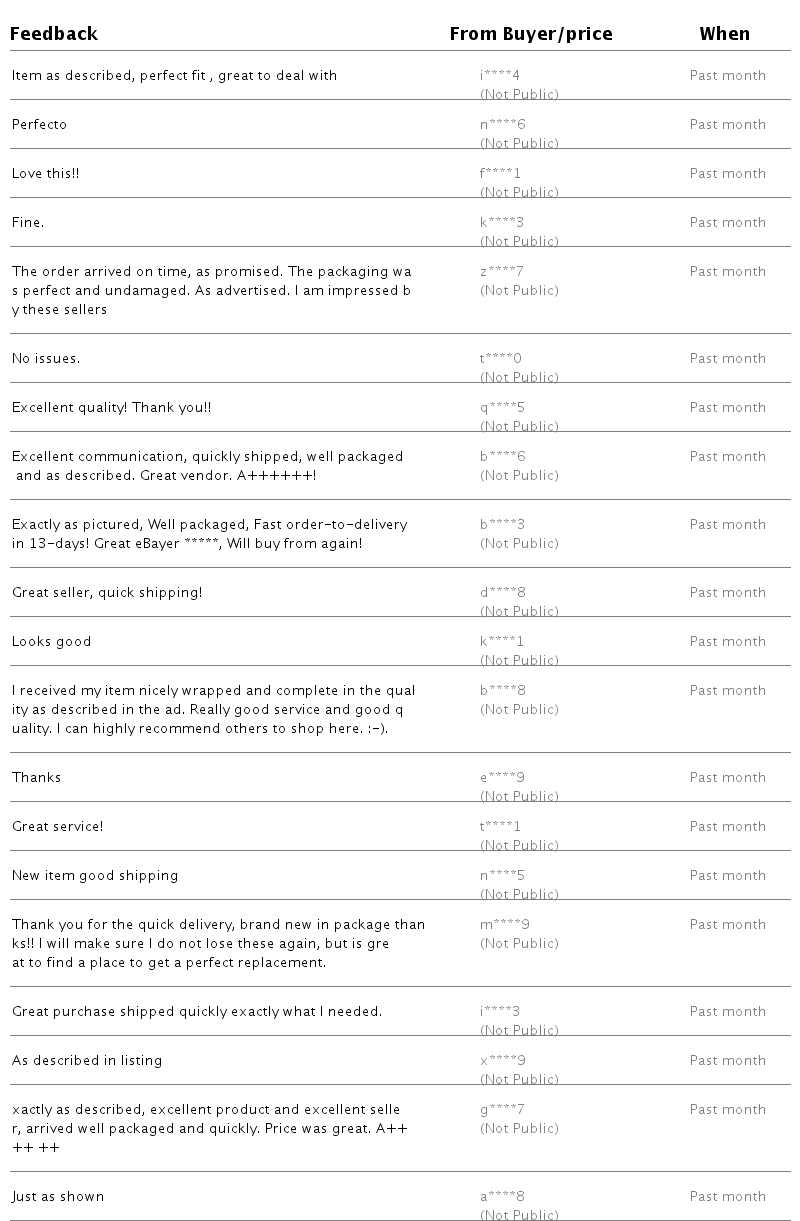Click the From Buyer/price column header
This screenshot has width=800, height=1221.
pyautogui.click(x=531, y=34)
